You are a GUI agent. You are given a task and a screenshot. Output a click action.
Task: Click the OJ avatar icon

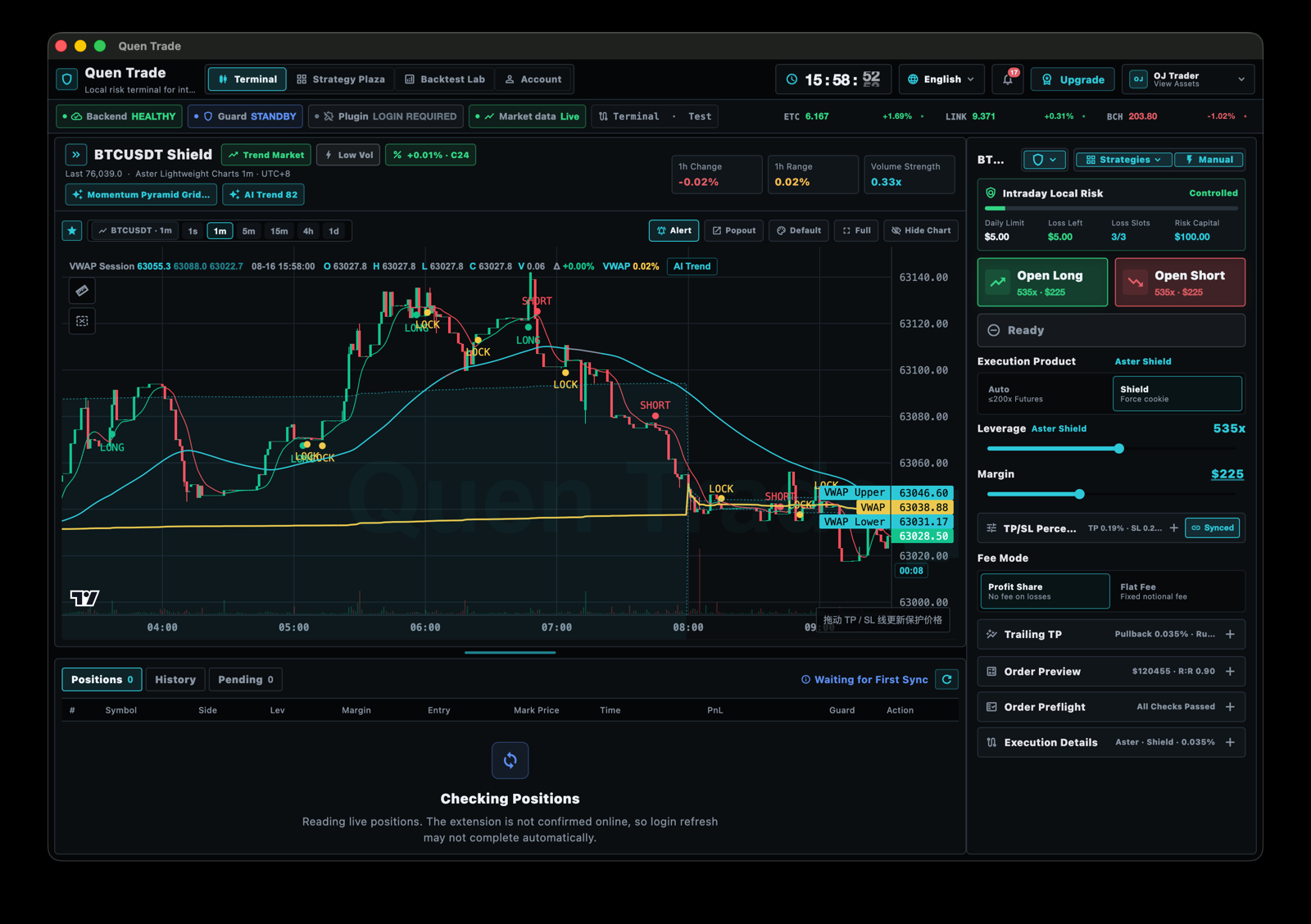click(x=1138, y=79)
